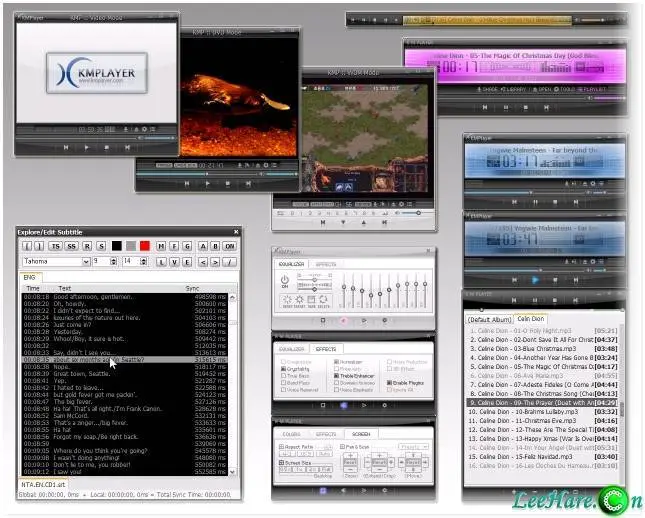Toggle the Voice Removal checkbox

[x=283, y=390]
